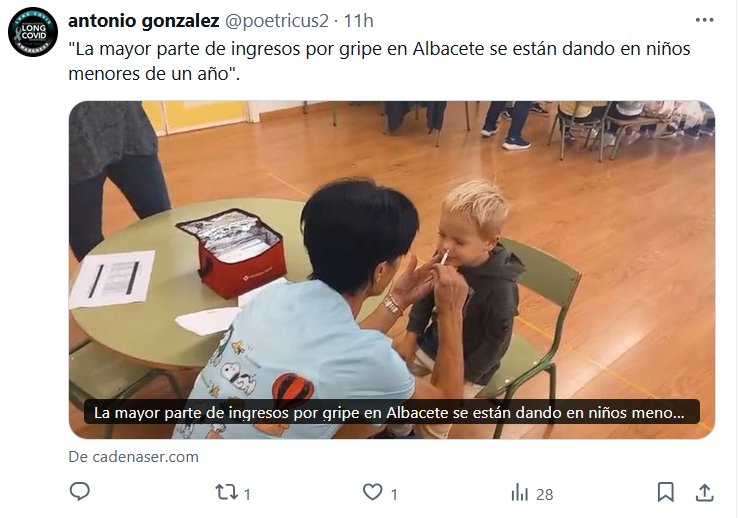Click the like count next to heart

click(x=394, y=494)
